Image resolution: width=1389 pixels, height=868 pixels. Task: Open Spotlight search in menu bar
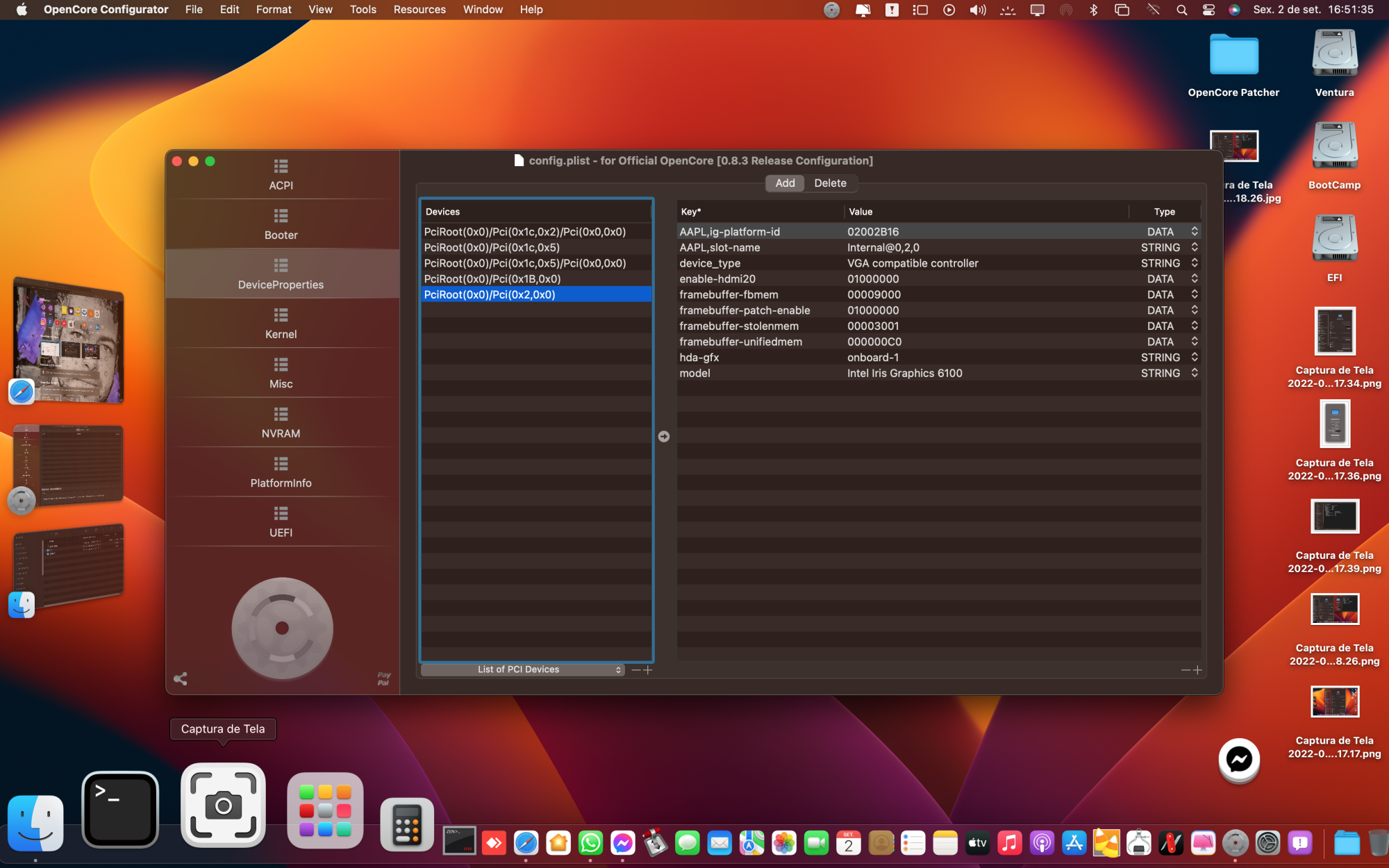point(1181,10)
